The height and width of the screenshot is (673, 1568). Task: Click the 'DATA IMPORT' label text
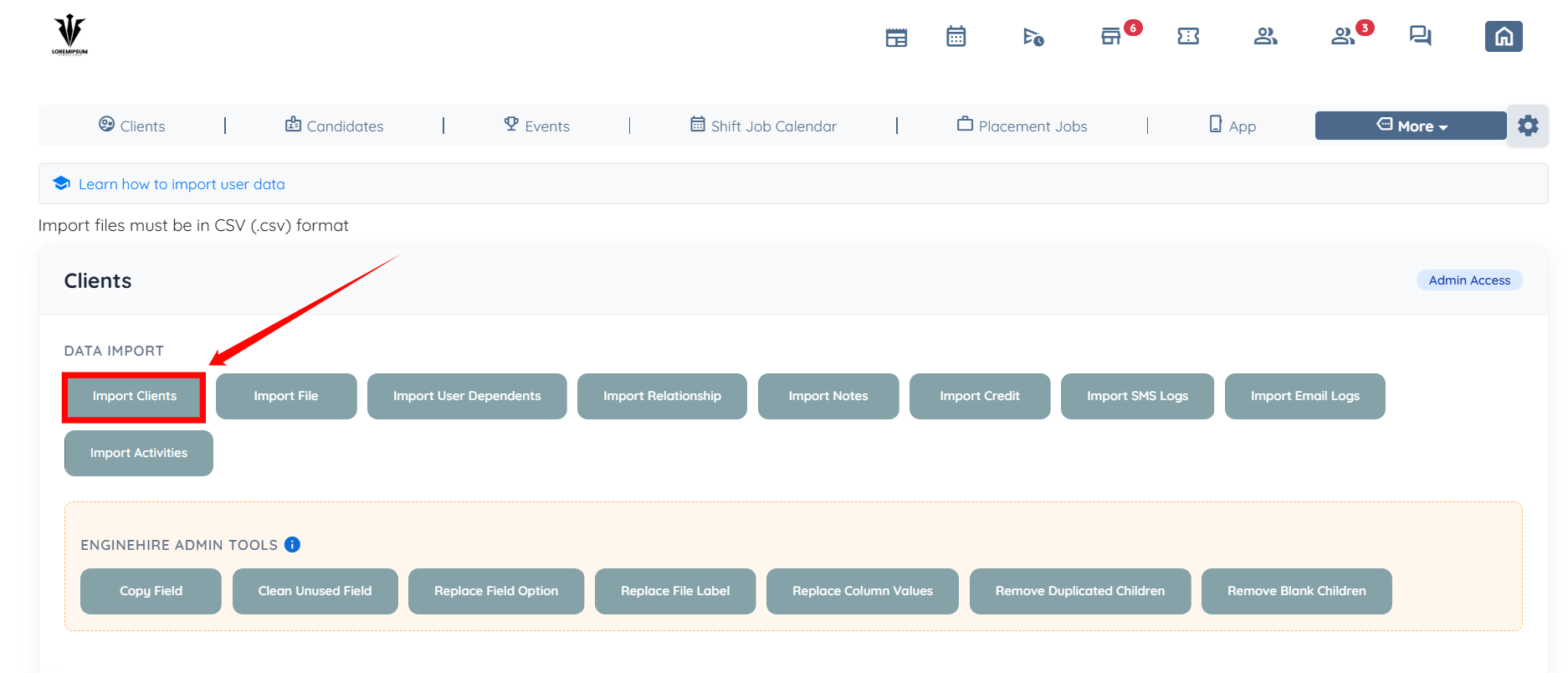114,351
